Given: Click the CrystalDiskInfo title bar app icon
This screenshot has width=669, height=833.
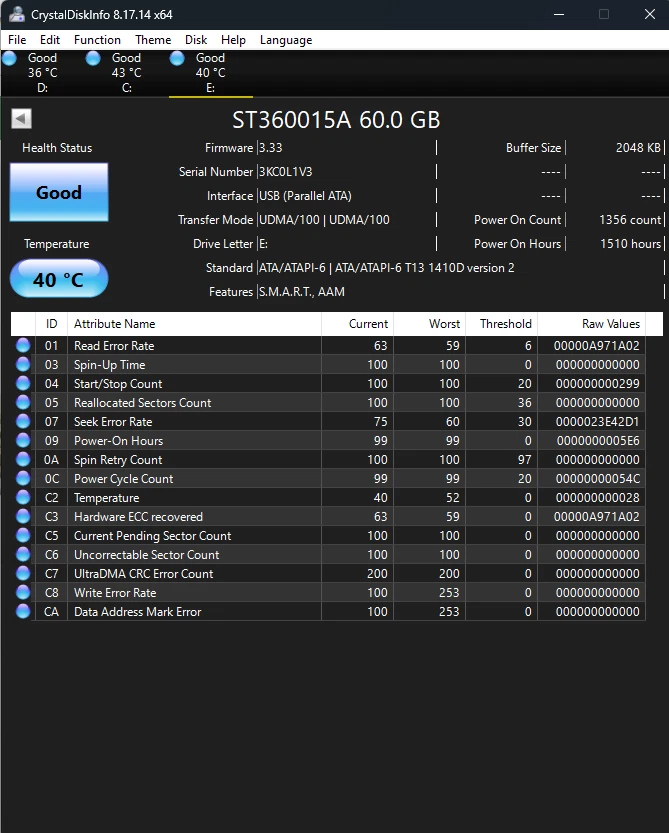Looking at the screenshot, I should click(17, 14).
